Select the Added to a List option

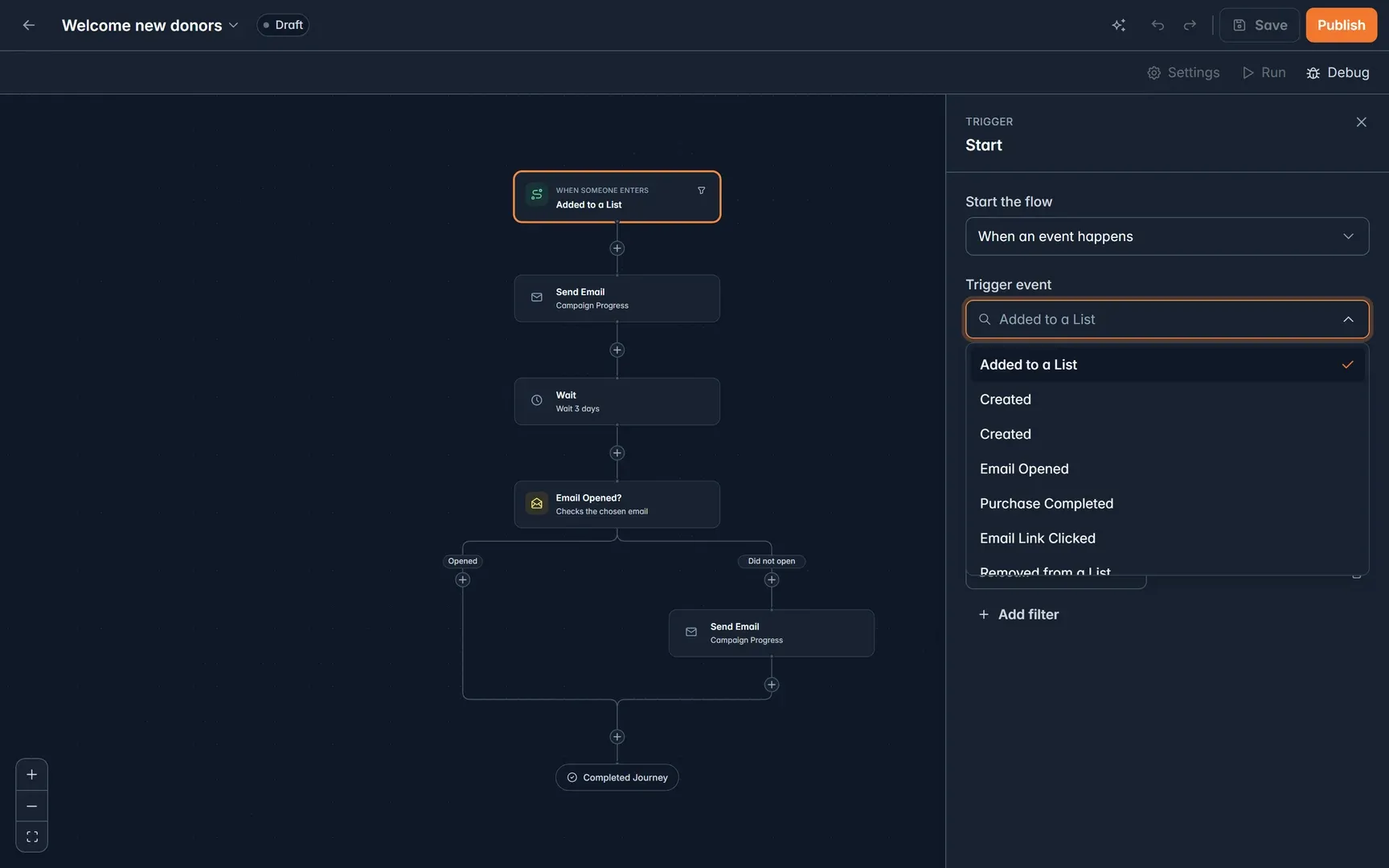(x=1166, y=365)
